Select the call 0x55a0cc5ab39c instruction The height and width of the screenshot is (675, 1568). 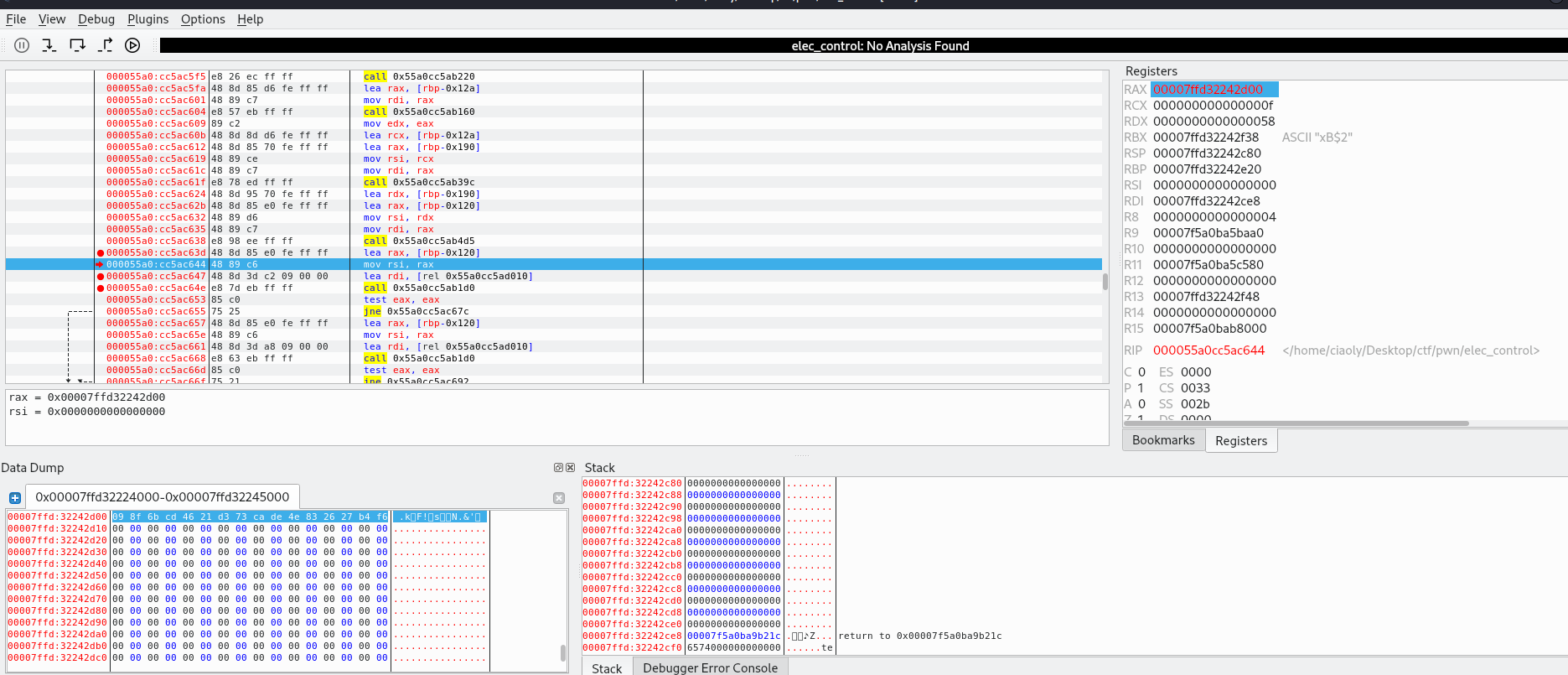point(419,182)
